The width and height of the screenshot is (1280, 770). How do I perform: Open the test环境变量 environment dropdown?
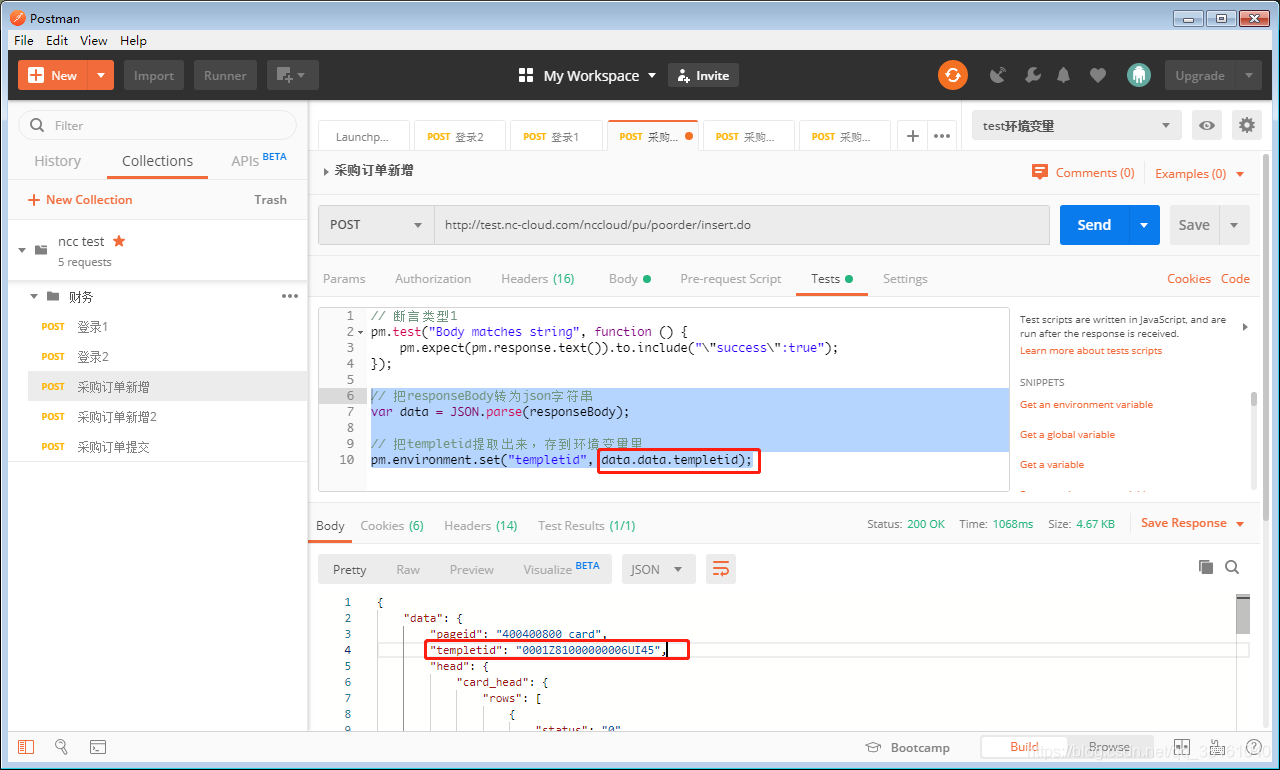point(1076,125)
